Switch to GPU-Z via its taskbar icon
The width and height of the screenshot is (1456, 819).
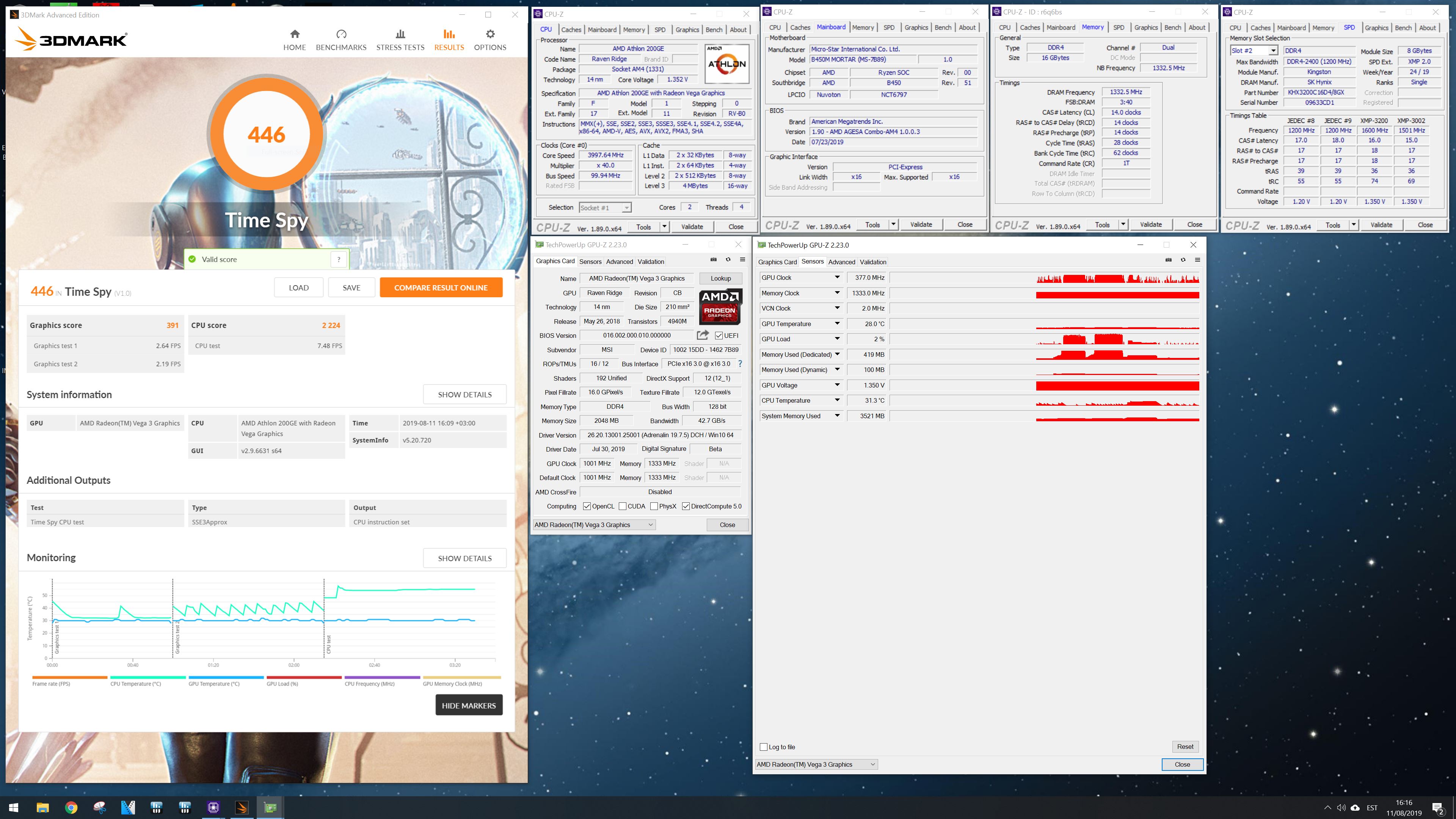click(x=270, y=807)
